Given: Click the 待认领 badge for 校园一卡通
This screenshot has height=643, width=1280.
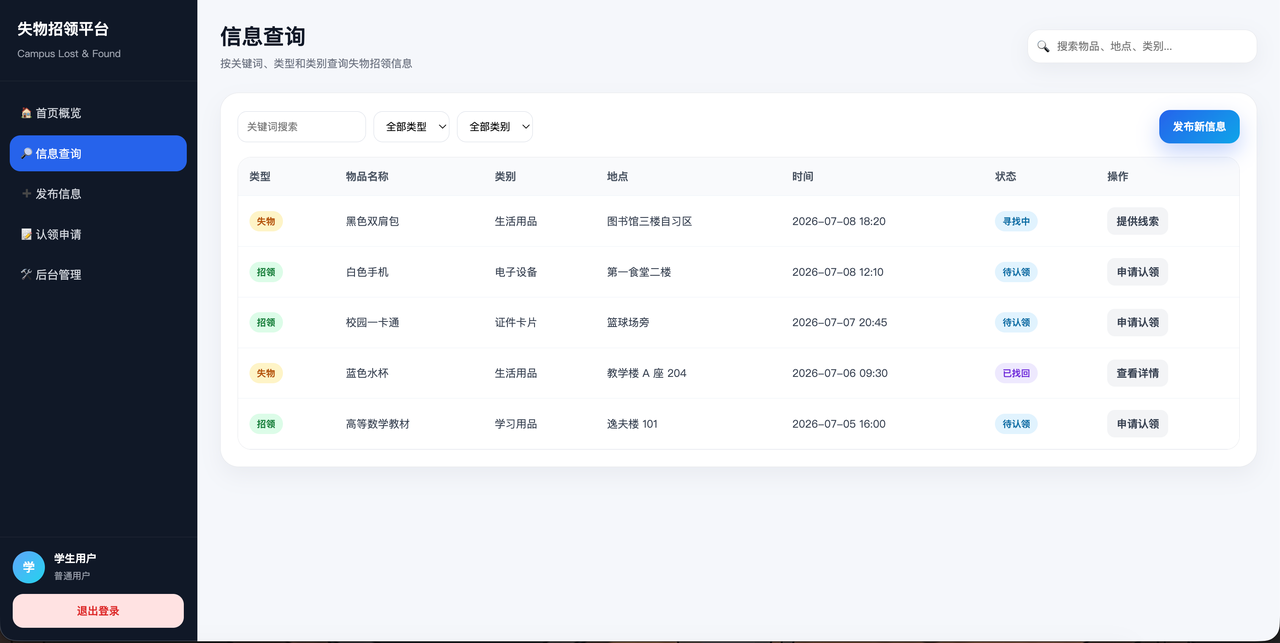Looking at the screenshot, I should pos(1016,322).
